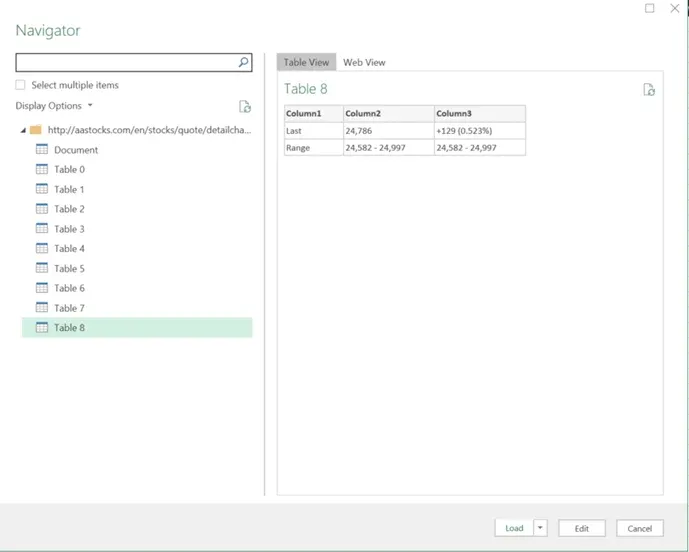Screen dimensions: 689x552
Task: Click the search magnifier icon
Action: pyautogui.click(x=243, y=62)
